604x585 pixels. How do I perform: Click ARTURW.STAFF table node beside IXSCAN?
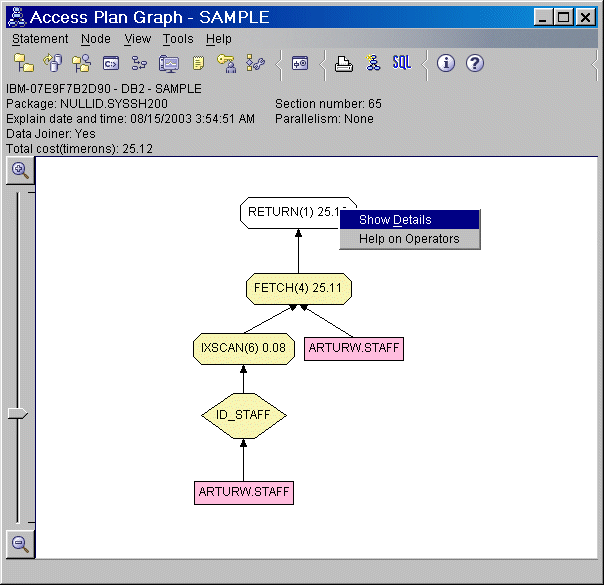tap(354, 348)
